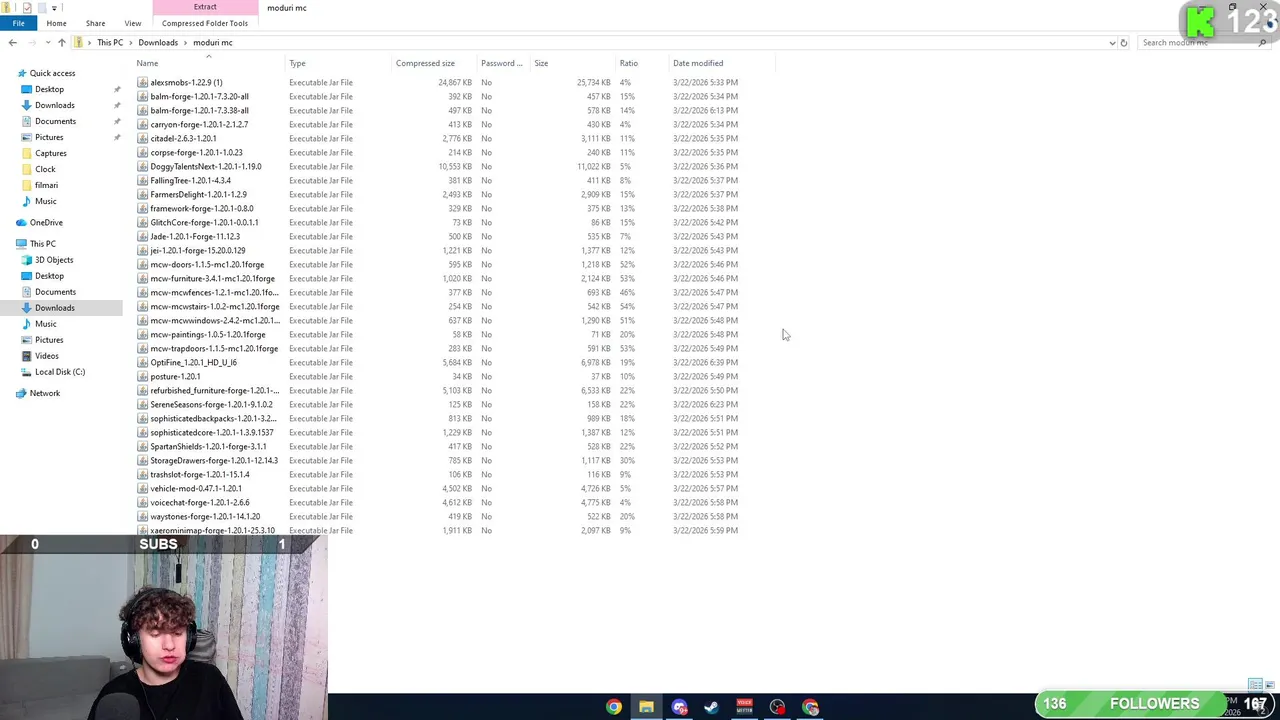Select This PC in navigation pane
Screen dimensions: 1280x720
pyautogui.click(x=42, y=244)
